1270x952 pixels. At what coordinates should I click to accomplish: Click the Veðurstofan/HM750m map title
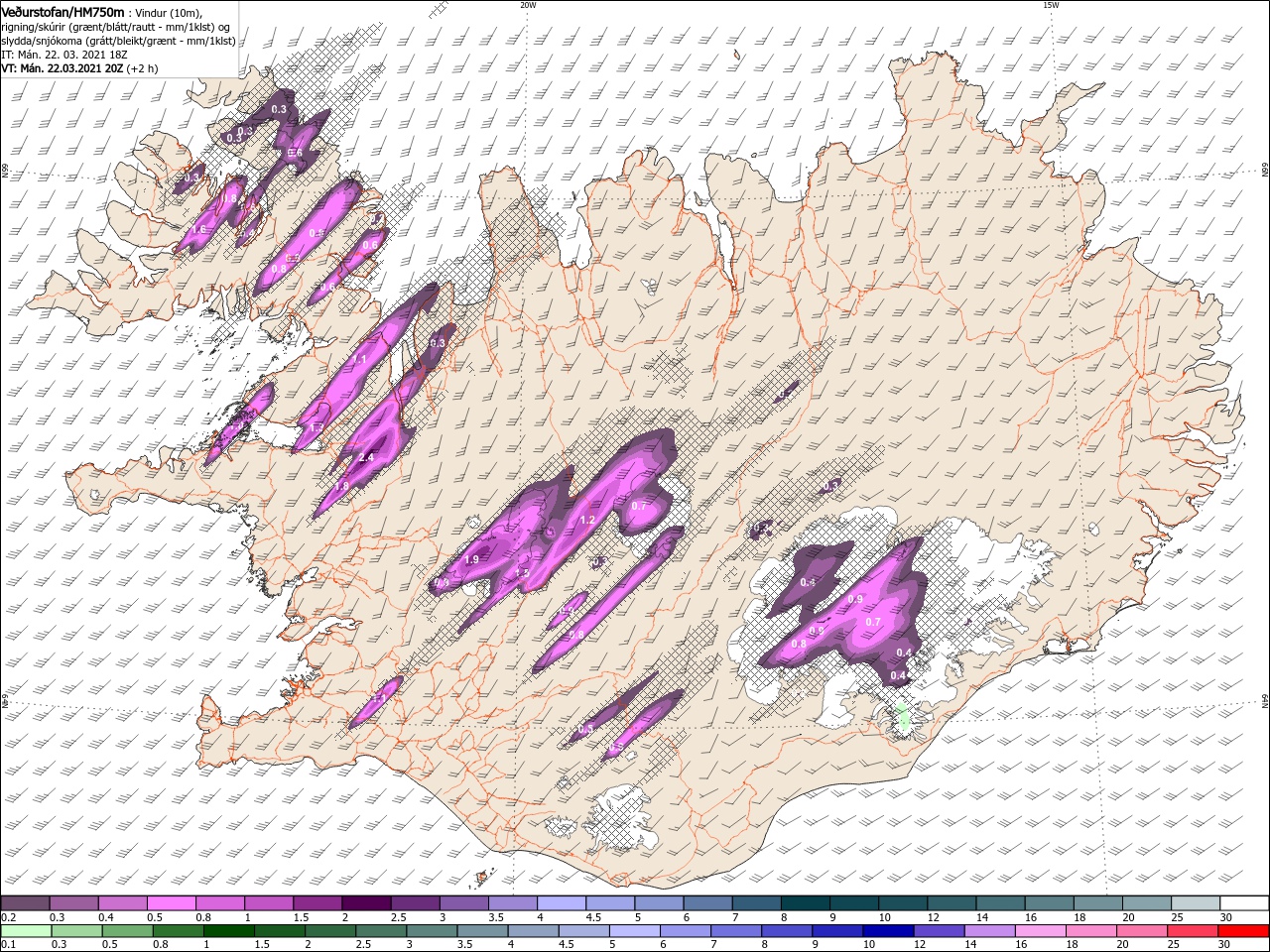63,11
